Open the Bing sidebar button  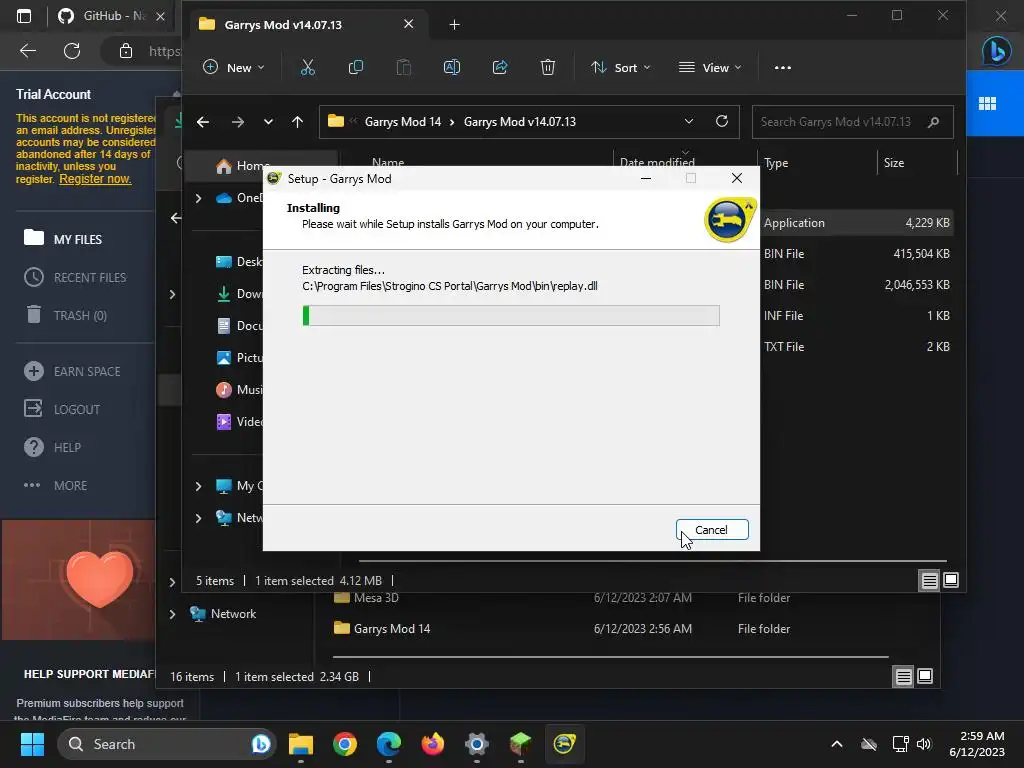point(997,51)
